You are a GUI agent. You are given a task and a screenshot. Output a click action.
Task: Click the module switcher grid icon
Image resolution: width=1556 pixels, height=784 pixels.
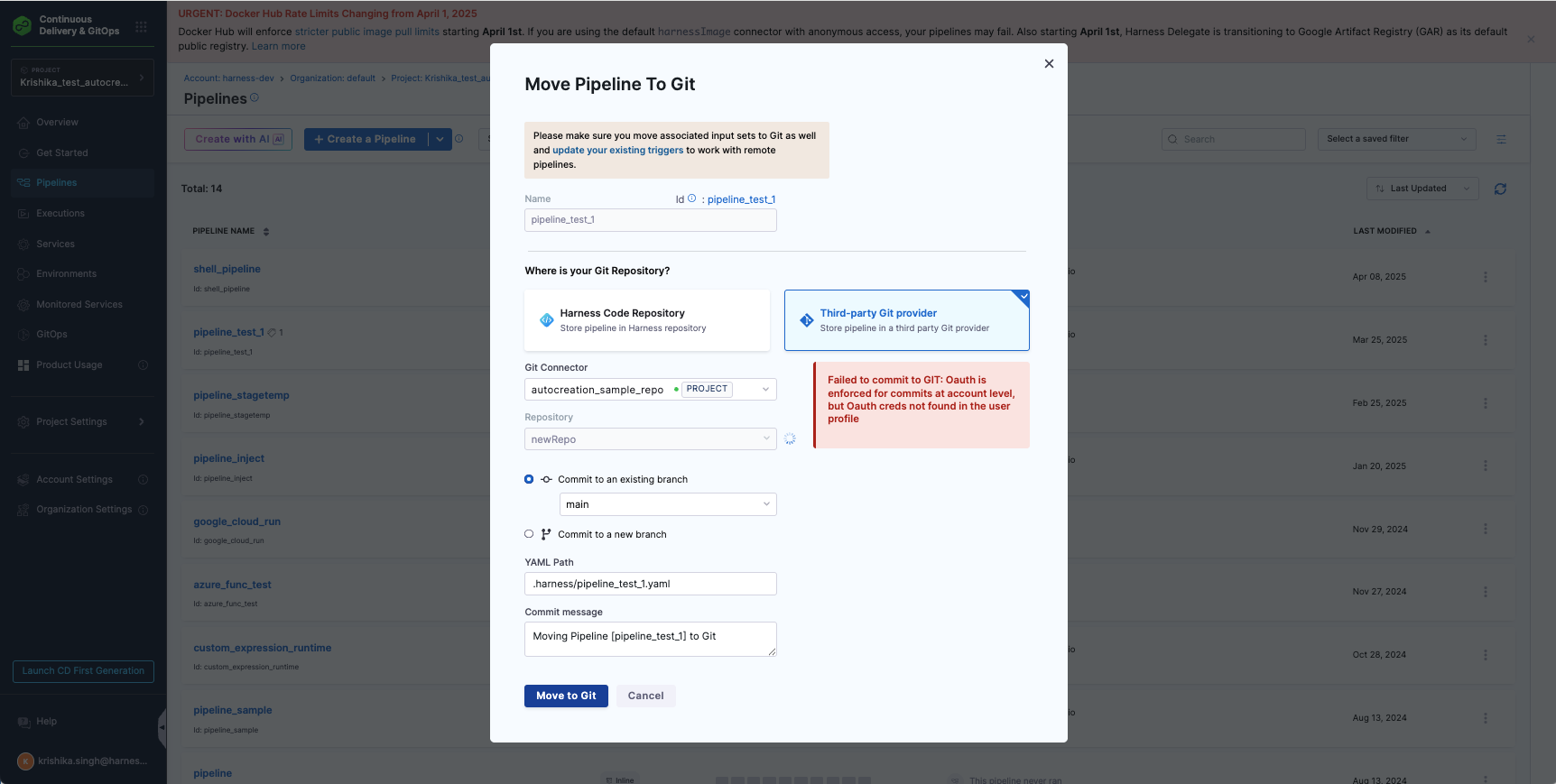(x=141, y=27)
